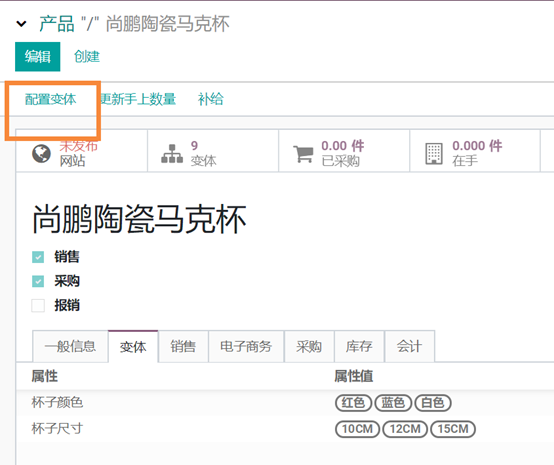This screenshot has width=554, height=465.
Task: Open the 0.00 件 已采购 stat button
Action: tap(344, 151)
